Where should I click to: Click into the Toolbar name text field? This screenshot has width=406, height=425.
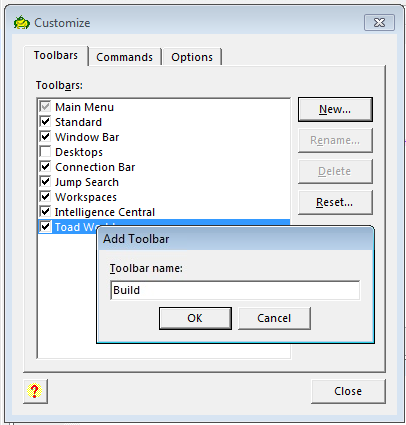235,290
